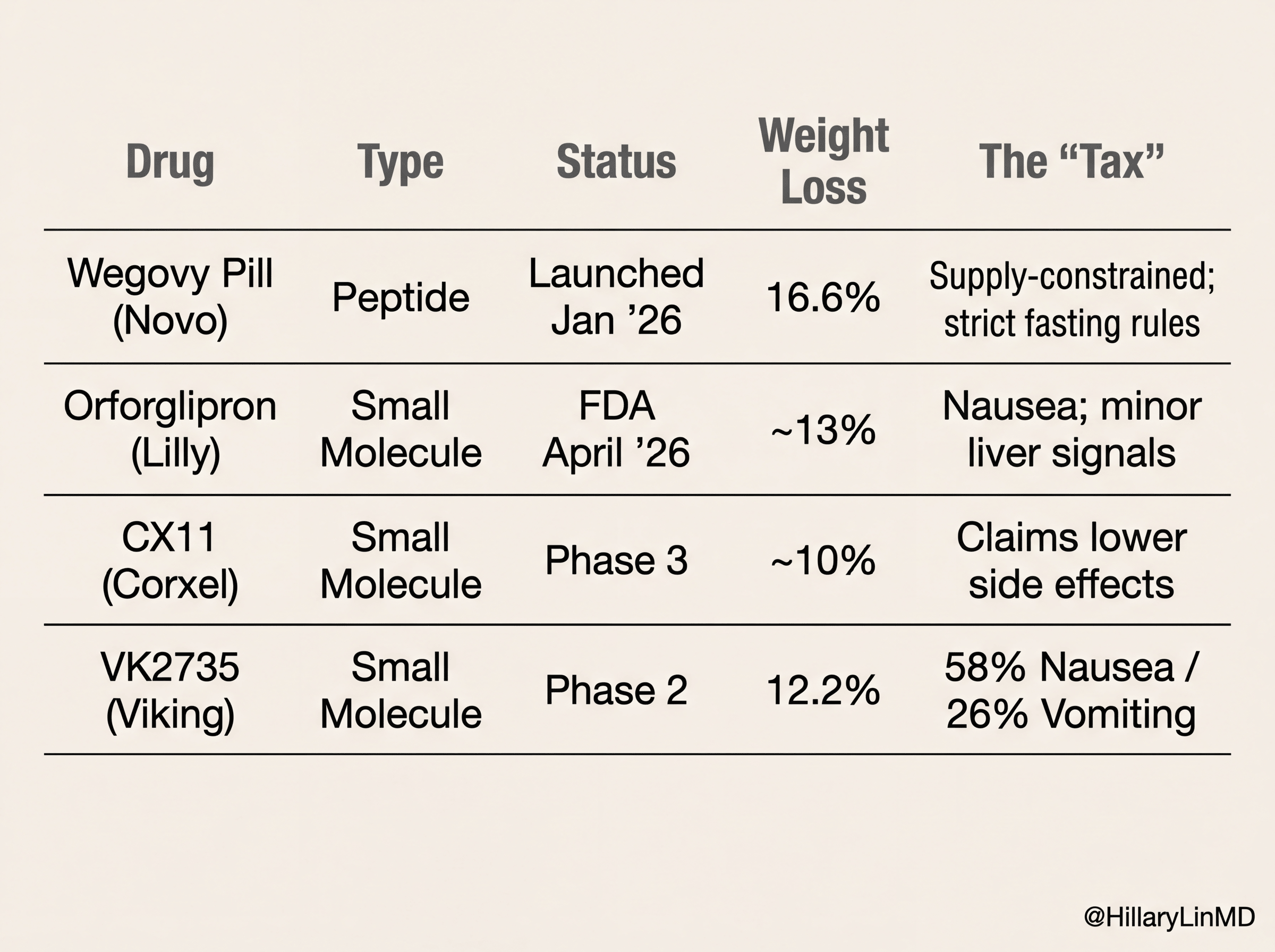
Task: Select the Orforglipron (Lilly) cell
Action: (x=170, y=429)
